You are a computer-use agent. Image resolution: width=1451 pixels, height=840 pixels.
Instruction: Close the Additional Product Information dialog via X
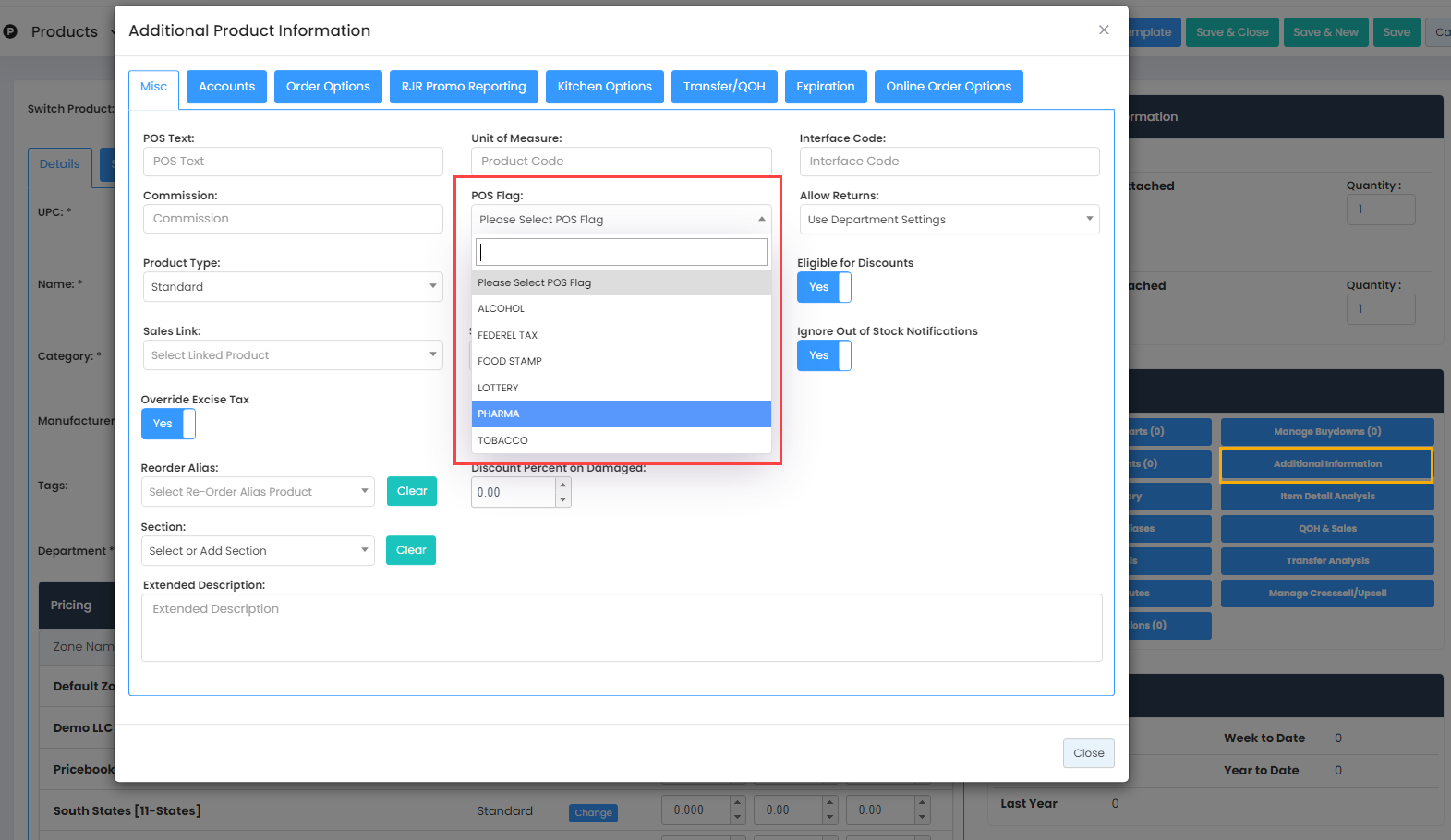point(1103,30)
